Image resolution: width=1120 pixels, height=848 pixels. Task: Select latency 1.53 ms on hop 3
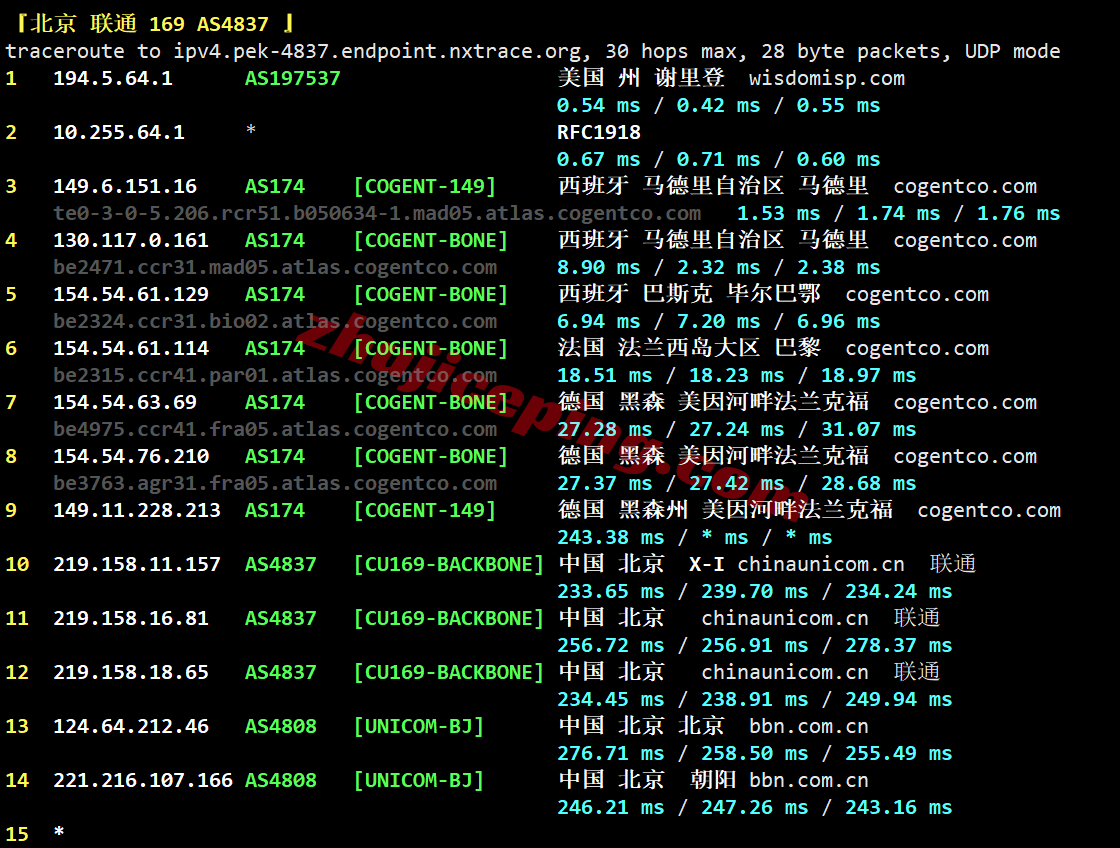coord(779,214)
